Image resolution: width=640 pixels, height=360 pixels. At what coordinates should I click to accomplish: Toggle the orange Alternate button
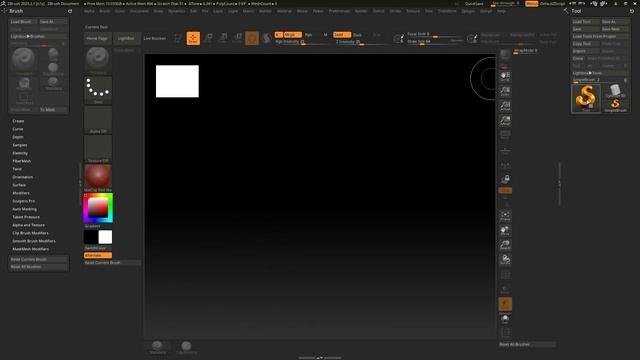(98, 255)
